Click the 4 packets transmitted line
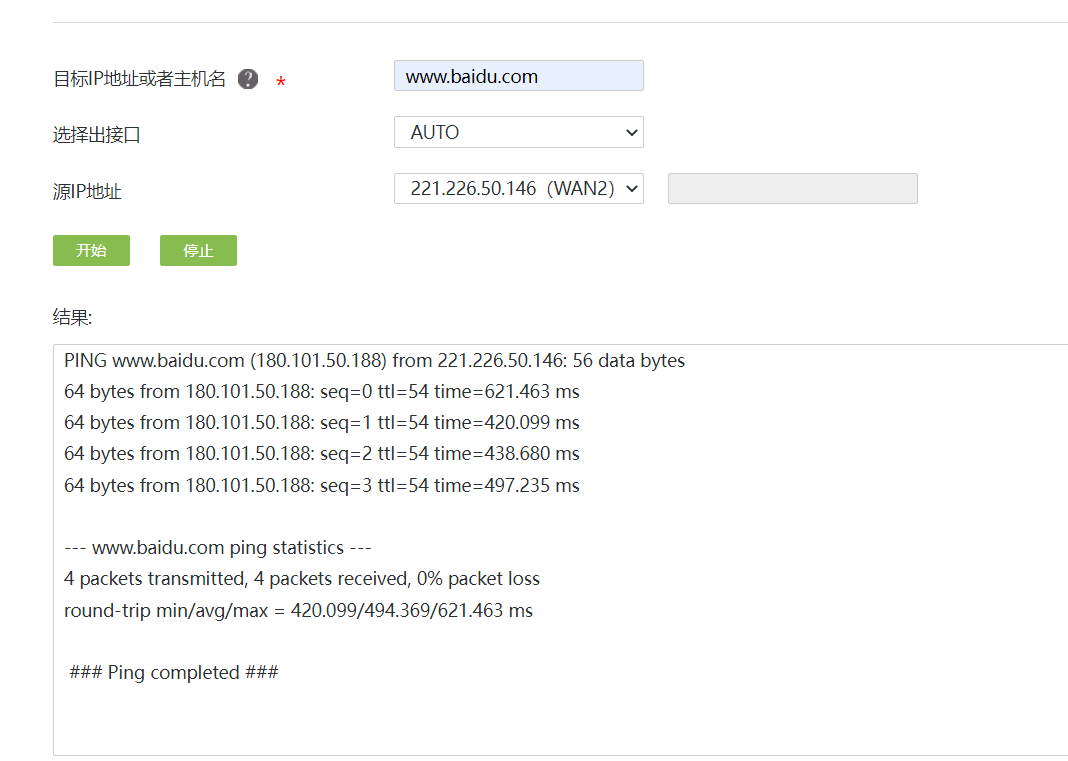Viewport: 1068px width, 761px height. [302, 579]
